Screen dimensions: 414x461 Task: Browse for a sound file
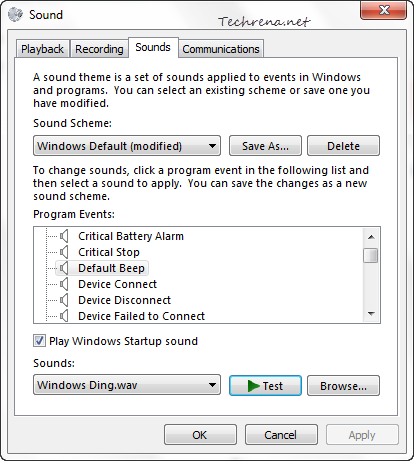point(343,386)
